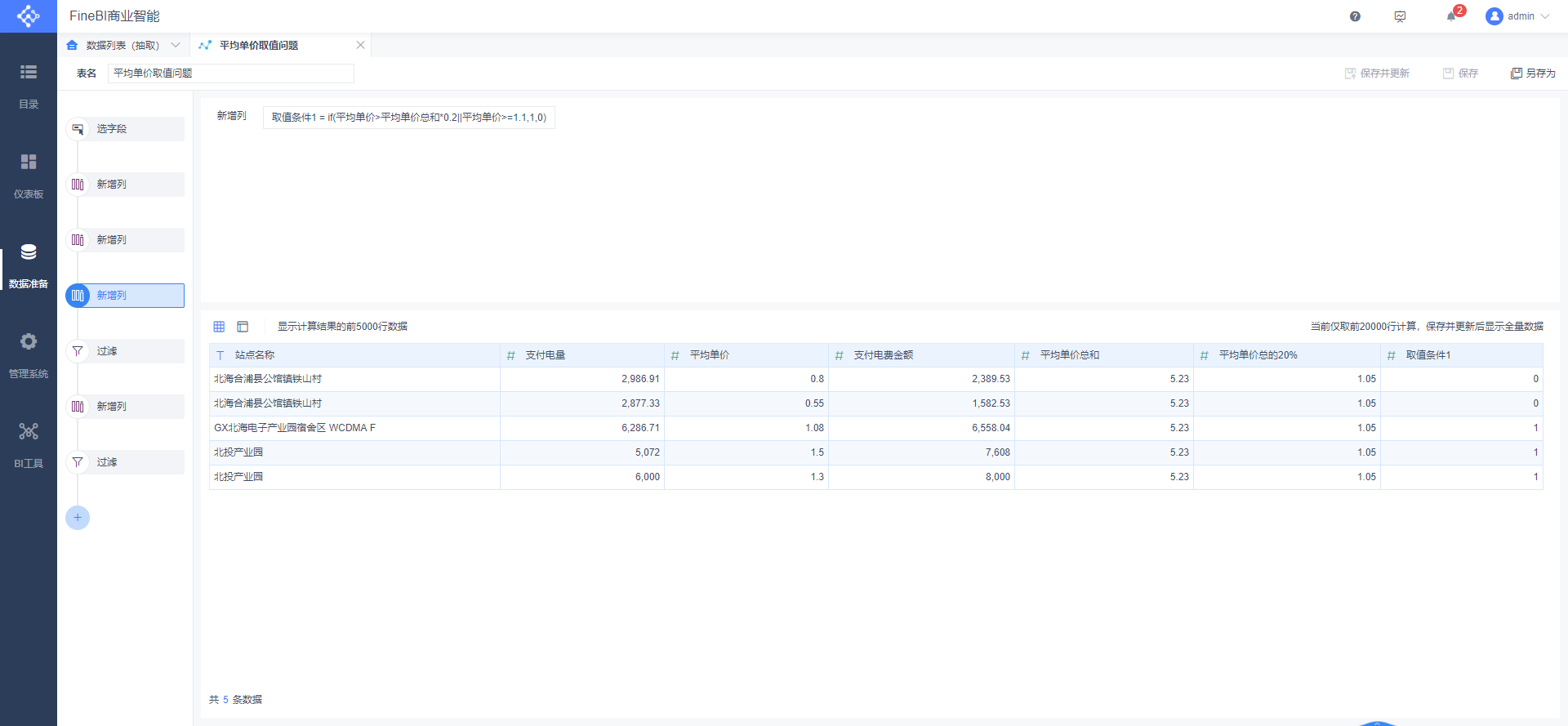The height and width of the screenshot is (726, 1568).
Task: Click the FineBI logo icon
Action: pyautogui.click(x=29, y=16)
